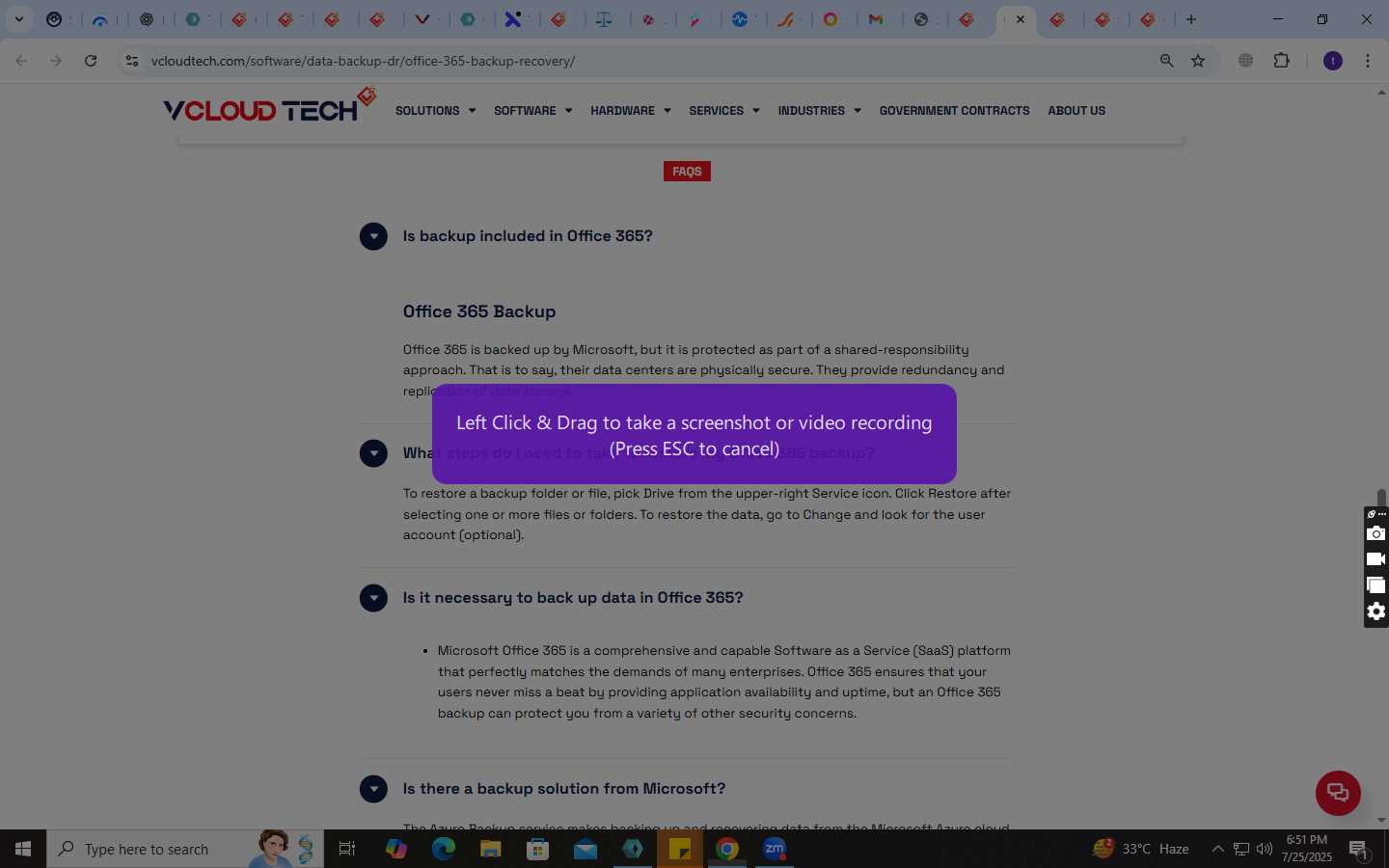Open Task View on the taskbar
The height and width of the screenshot is (868, 1389).
347,849
